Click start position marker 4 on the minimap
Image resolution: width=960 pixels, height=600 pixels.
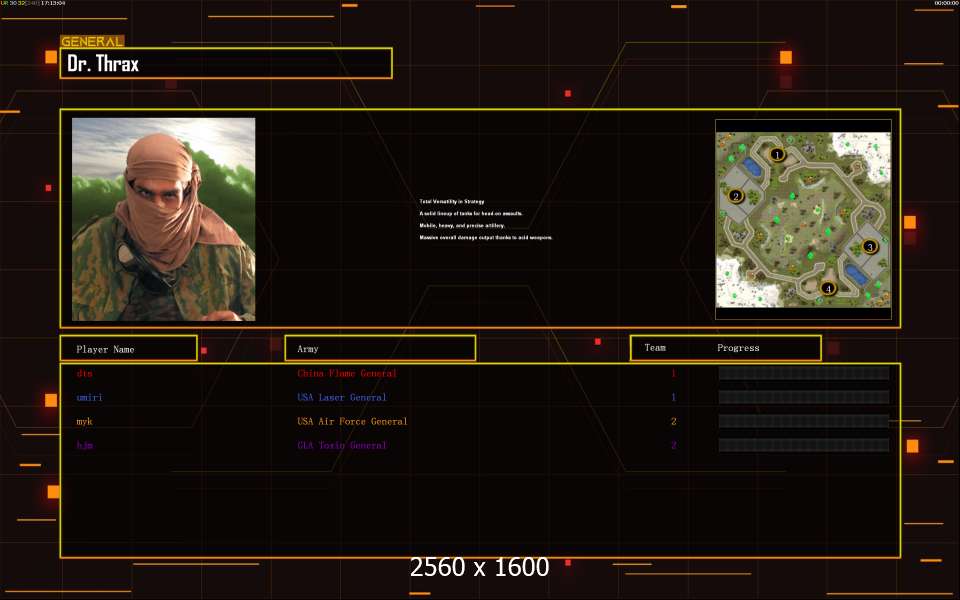[827, 289]
